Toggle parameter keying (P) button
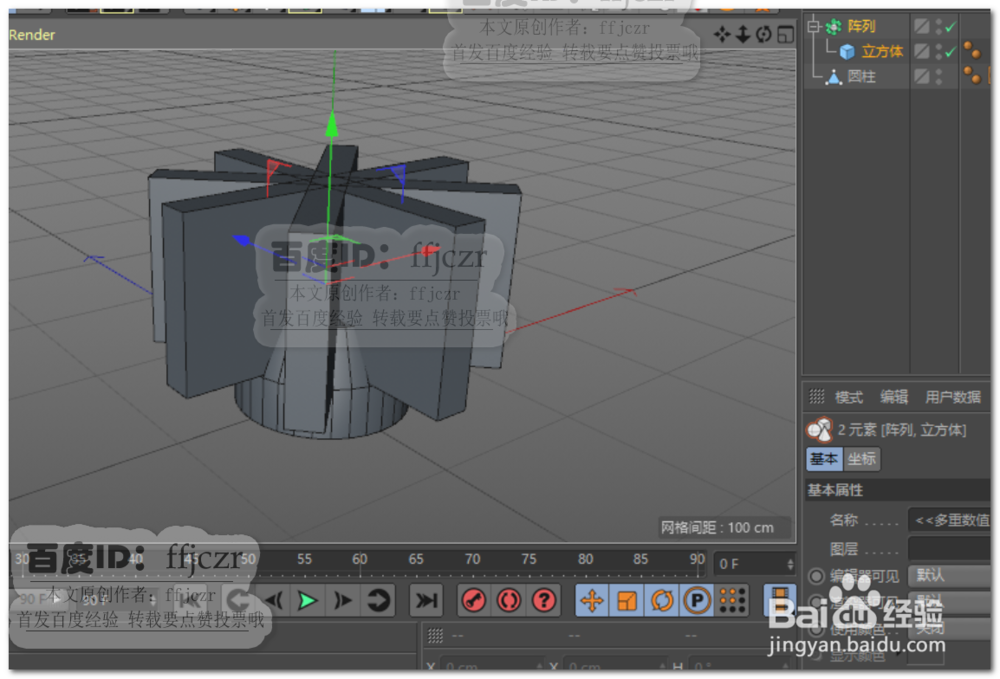1000x679 pixels. coord(697,600)
